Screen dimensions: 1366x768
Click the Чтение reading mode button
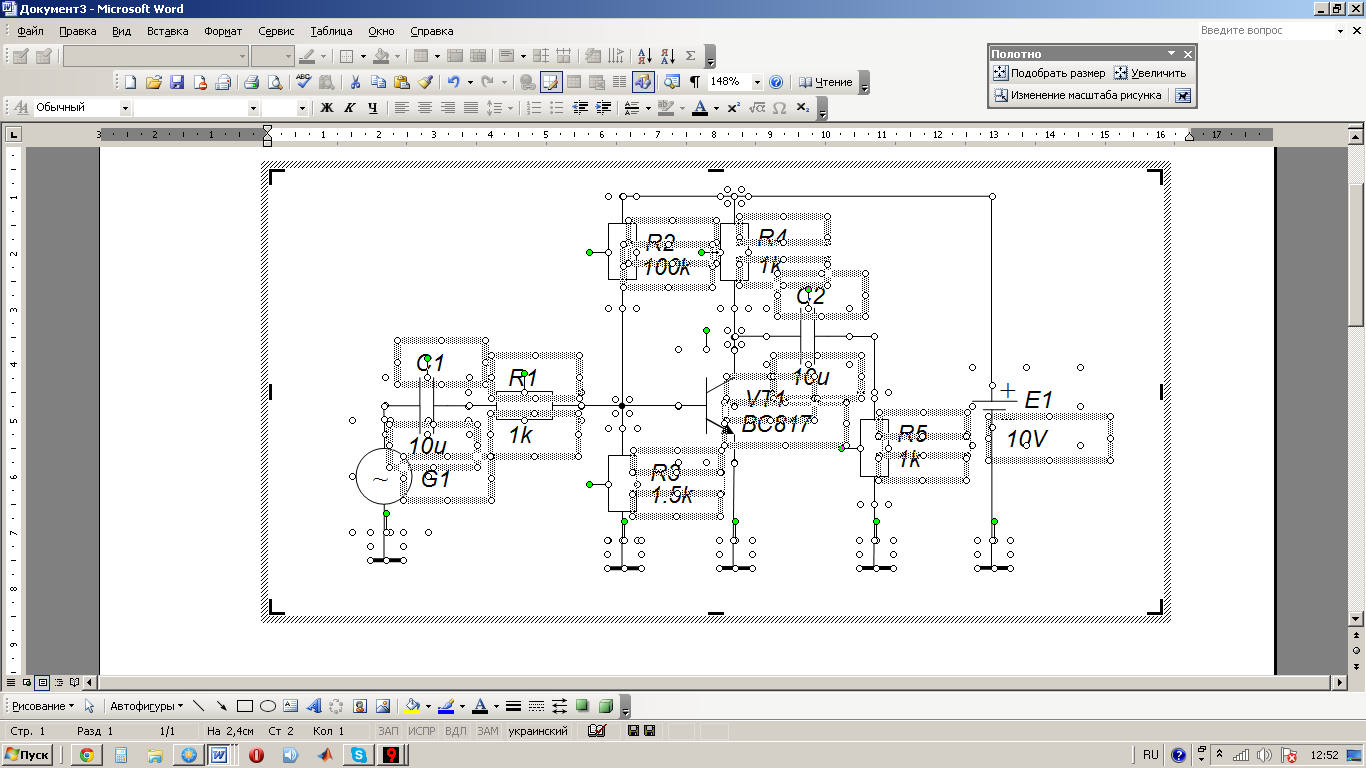click(x=826, y=82)
